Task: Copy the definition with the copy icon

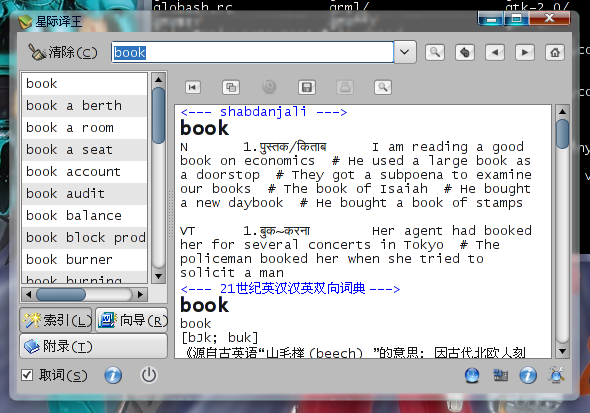Action: click(x=231, y=87)
